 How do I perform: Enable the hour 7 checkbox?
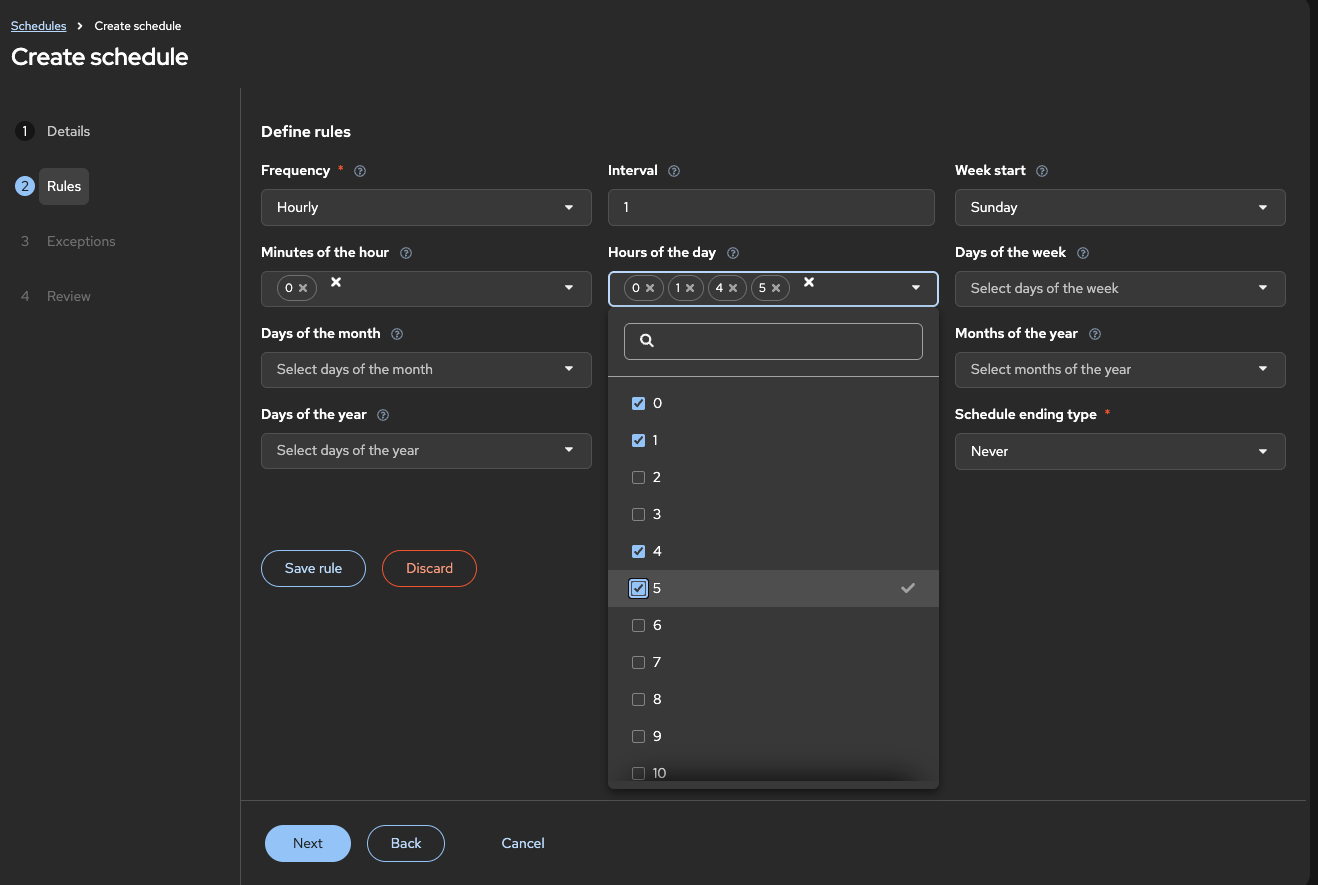coord(639,662)
